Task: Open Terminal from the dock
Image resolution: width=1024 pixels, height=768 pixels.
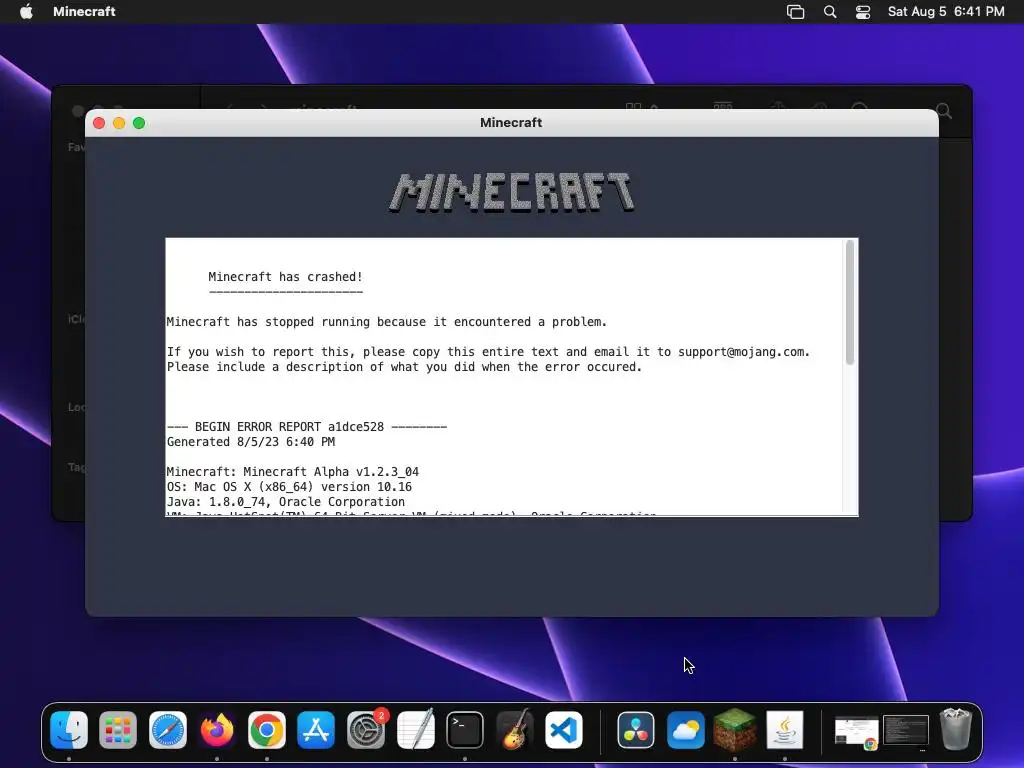Action: coord(465,729)
